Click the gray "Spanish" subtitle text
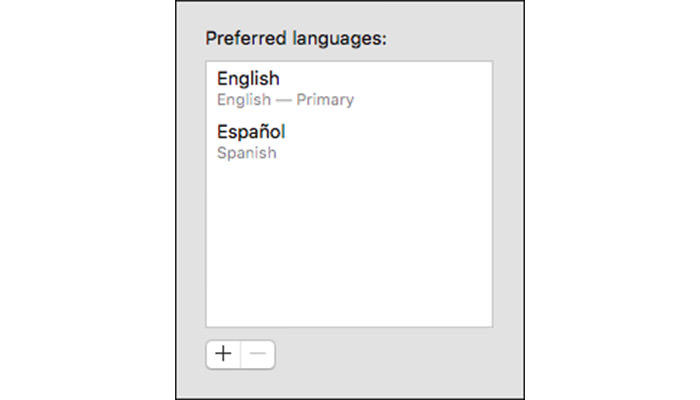700x400 pixels. (x=246, y=153)
